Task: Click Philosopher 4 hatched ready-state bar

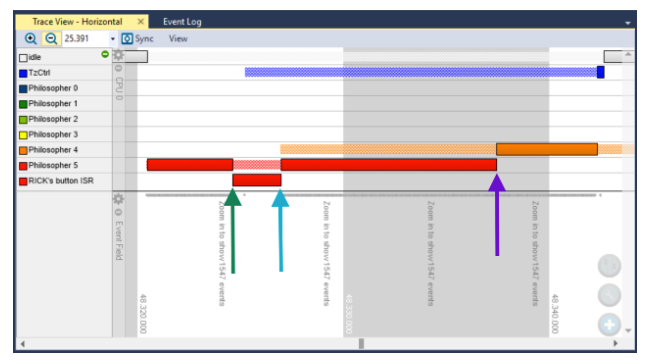Action: 388,149
